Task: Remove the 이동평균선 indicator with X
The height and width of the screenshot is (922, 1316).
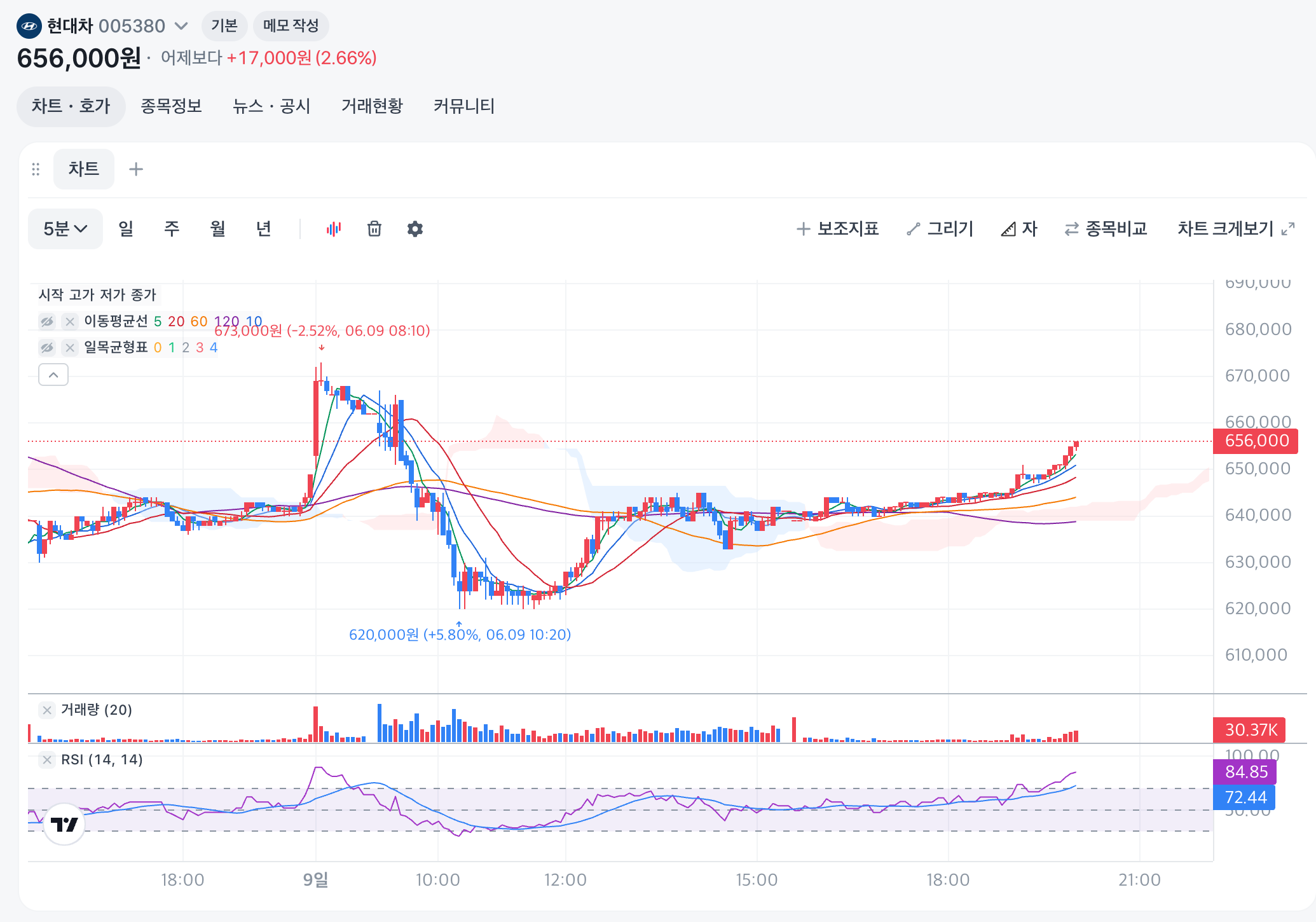Action: (x=70, y=322)
